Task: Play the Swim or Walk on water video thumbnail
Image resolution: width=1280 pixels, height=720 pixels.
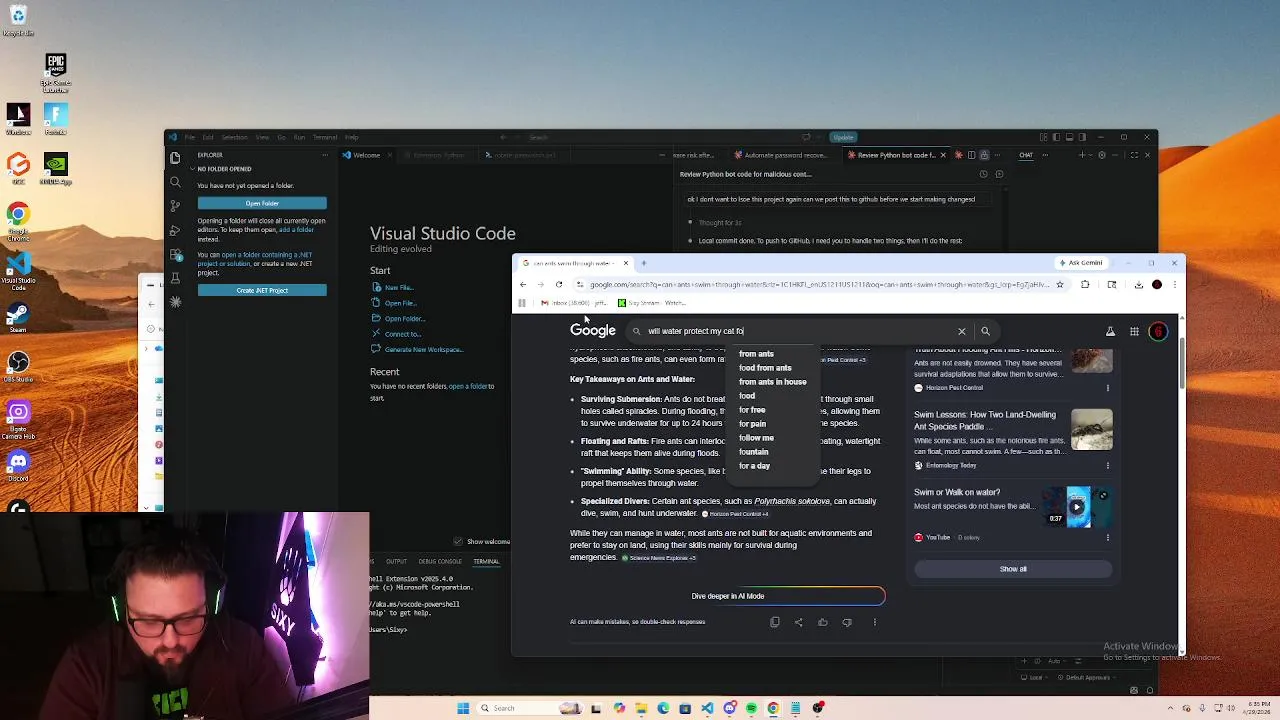Action: (x=1077, y=507)
